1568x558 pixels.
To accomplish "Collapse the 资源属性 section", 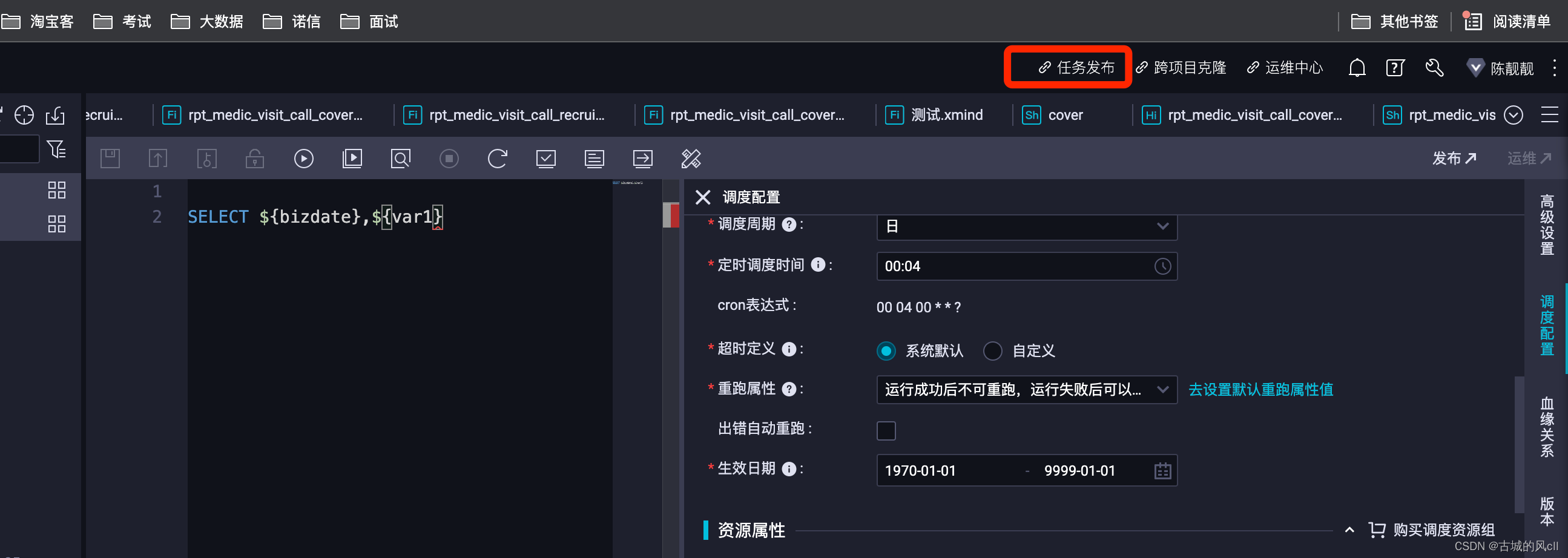I will click(1351, 530).
